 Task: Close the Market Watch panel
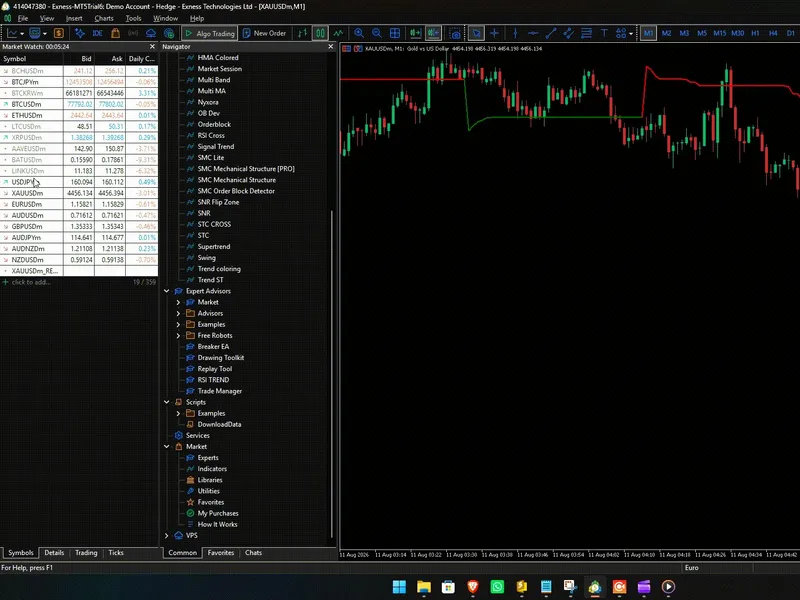(152, 46)
